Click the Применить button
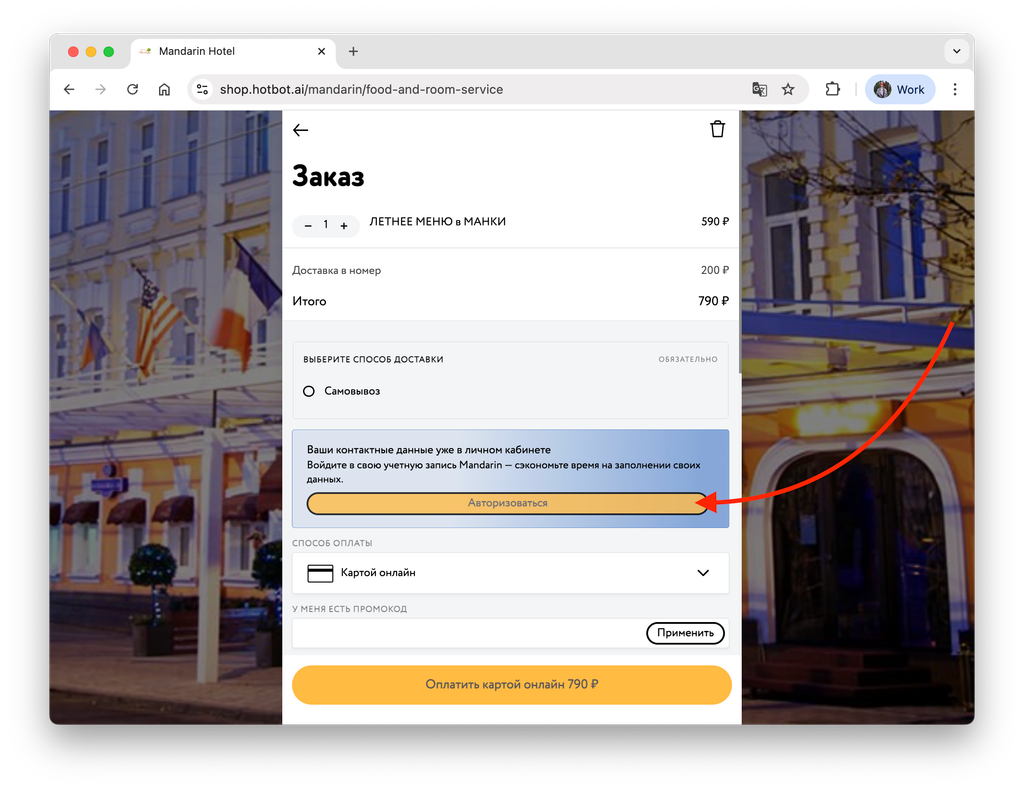The height and width of the screenshot is (790, 1024). pos(685,633)
